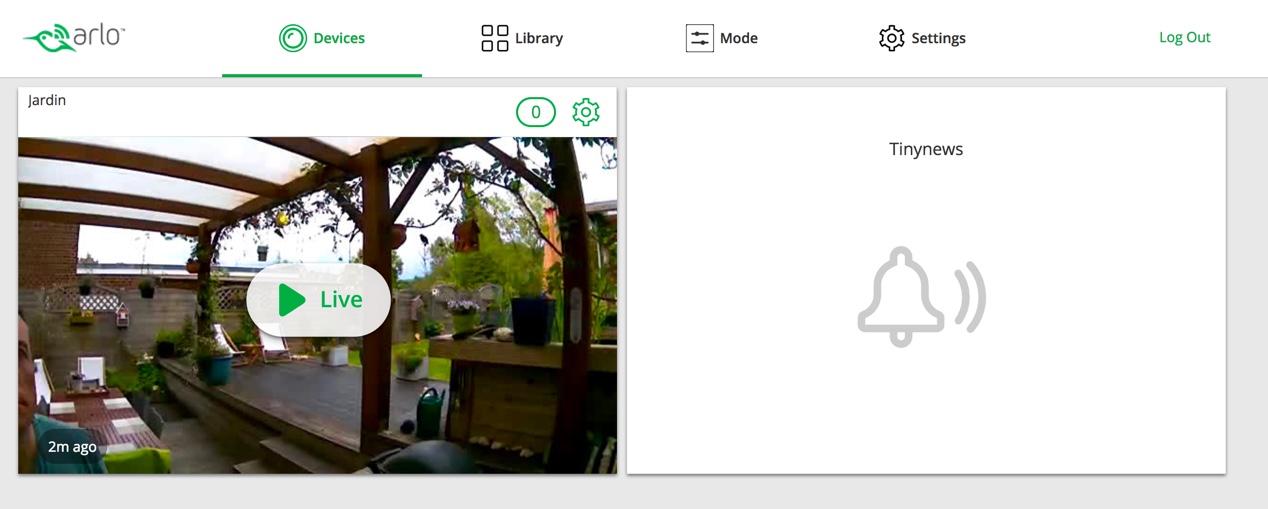
Task: Log out using the Log Out link
Action: [x=1184, y=37]
